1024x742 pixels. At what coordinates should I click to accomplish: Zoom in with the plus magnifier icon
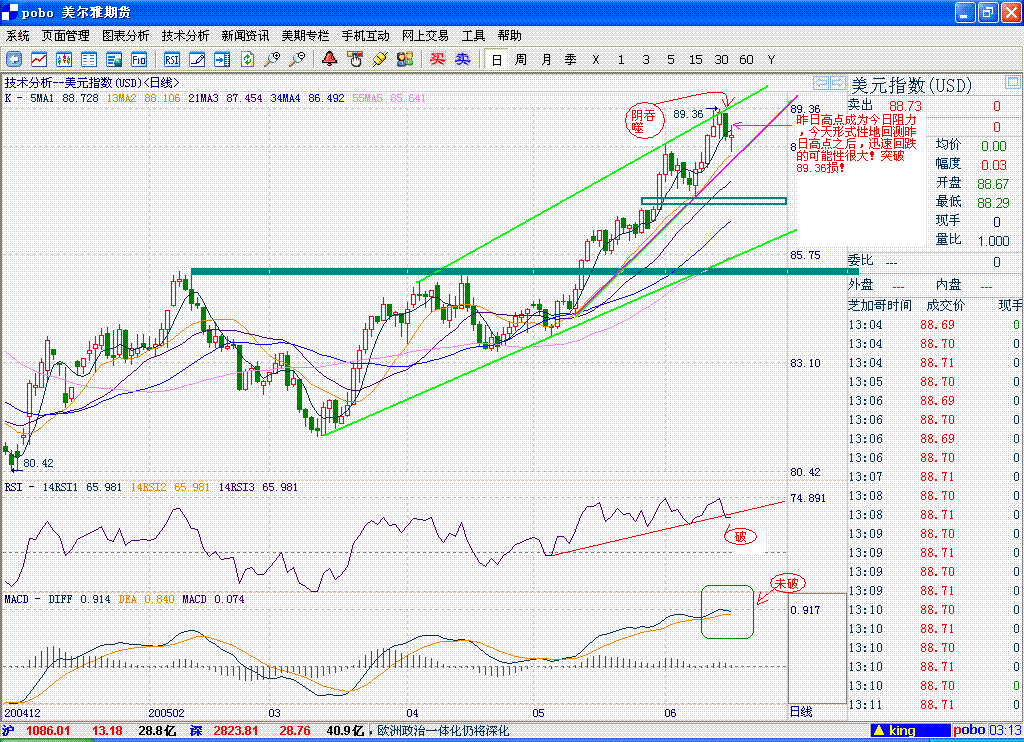[272, 59]
